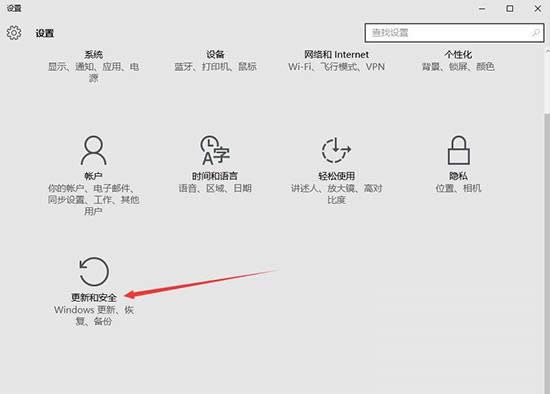Maximize the Settings window
Viewport: 550px width, 394px height.
click(510, 8)
